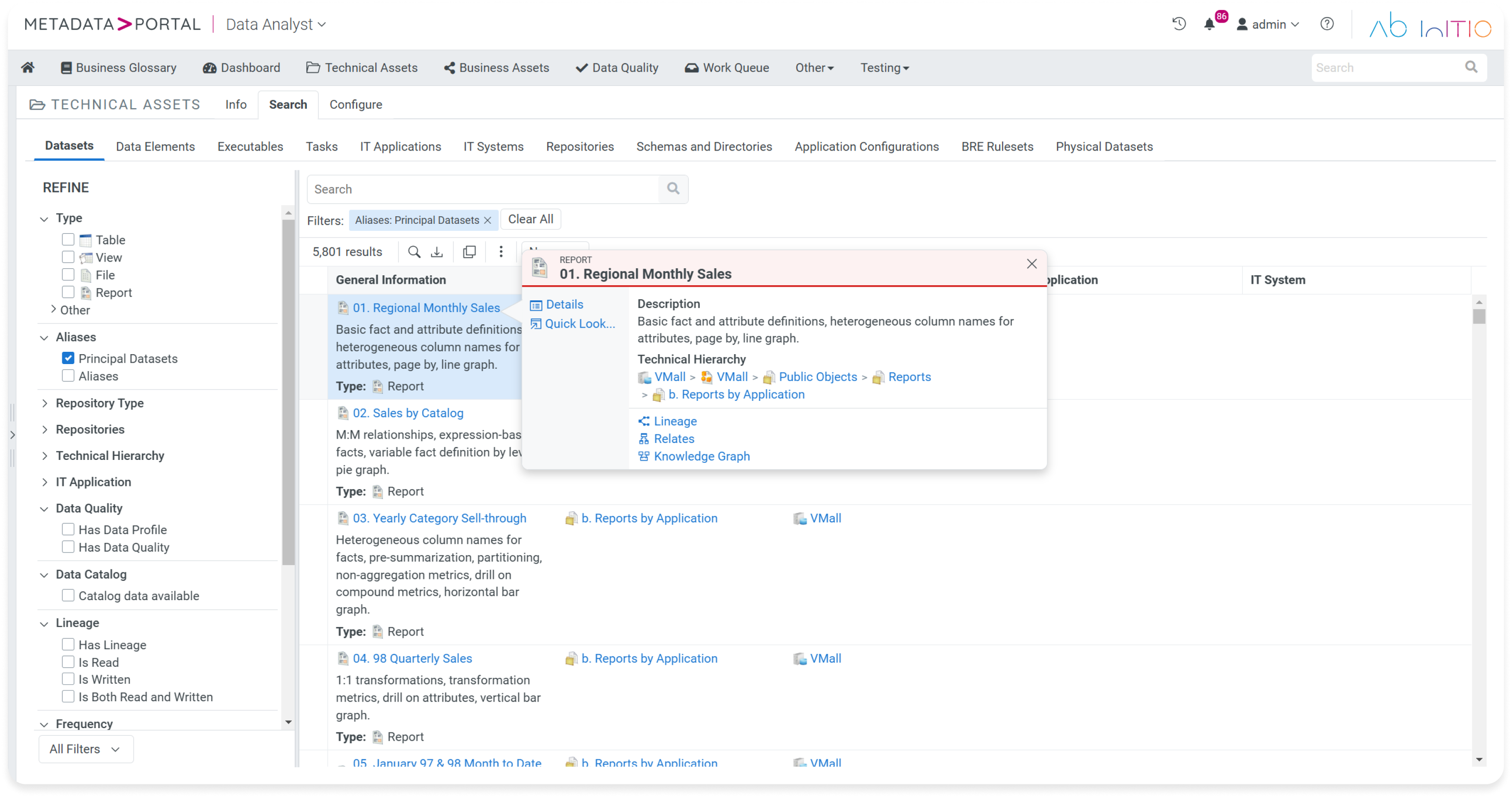Check the Report type checkbox
The height and width of the screenshot is (798, 1512).
tap(68, 292)
